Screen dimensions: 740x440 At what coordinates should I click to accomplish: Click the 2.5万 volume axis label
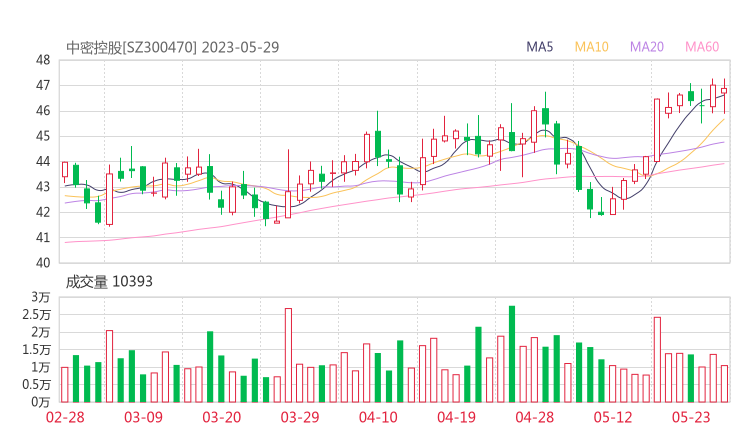36,315
